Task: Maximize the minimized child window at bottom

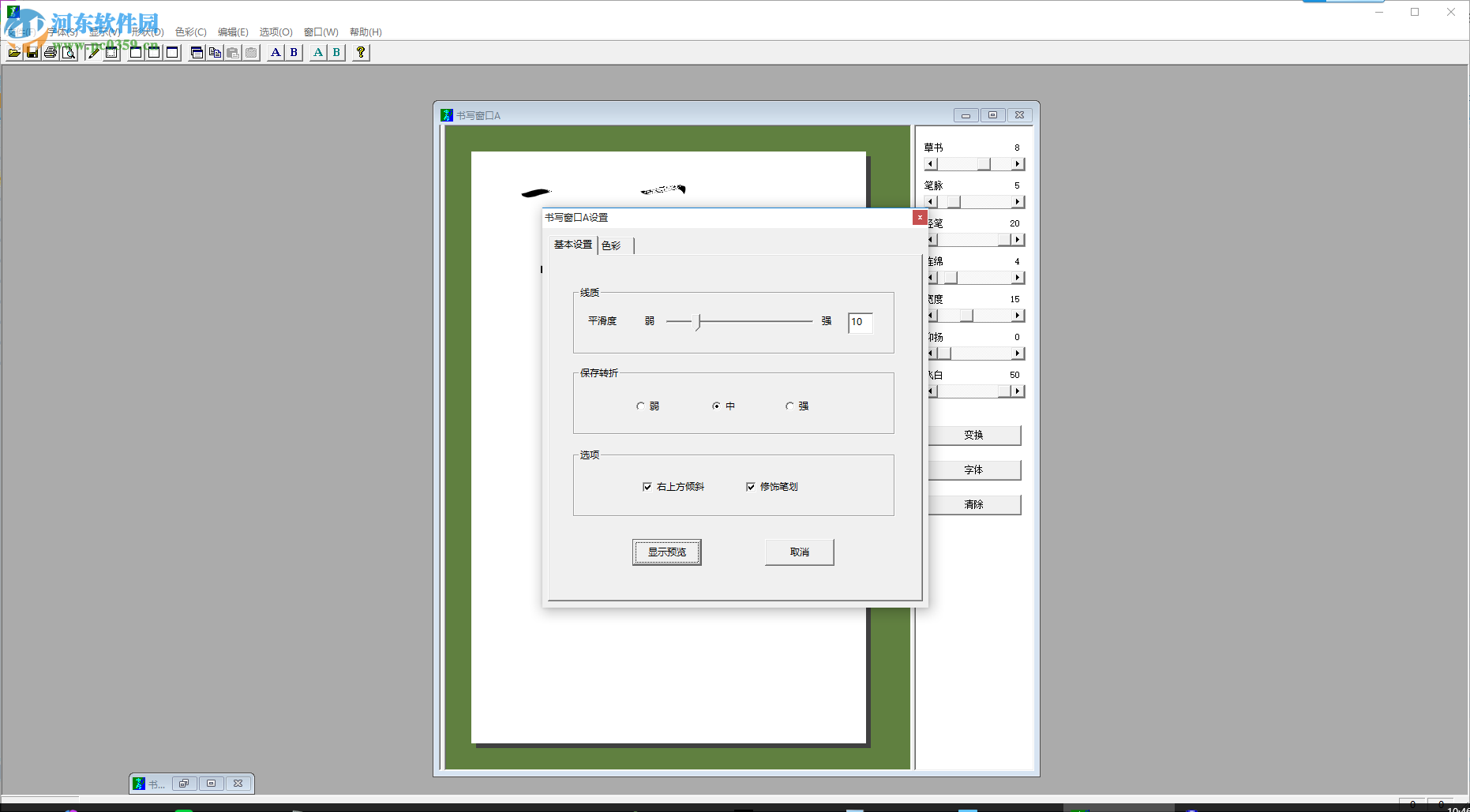Action: point(211,784)
